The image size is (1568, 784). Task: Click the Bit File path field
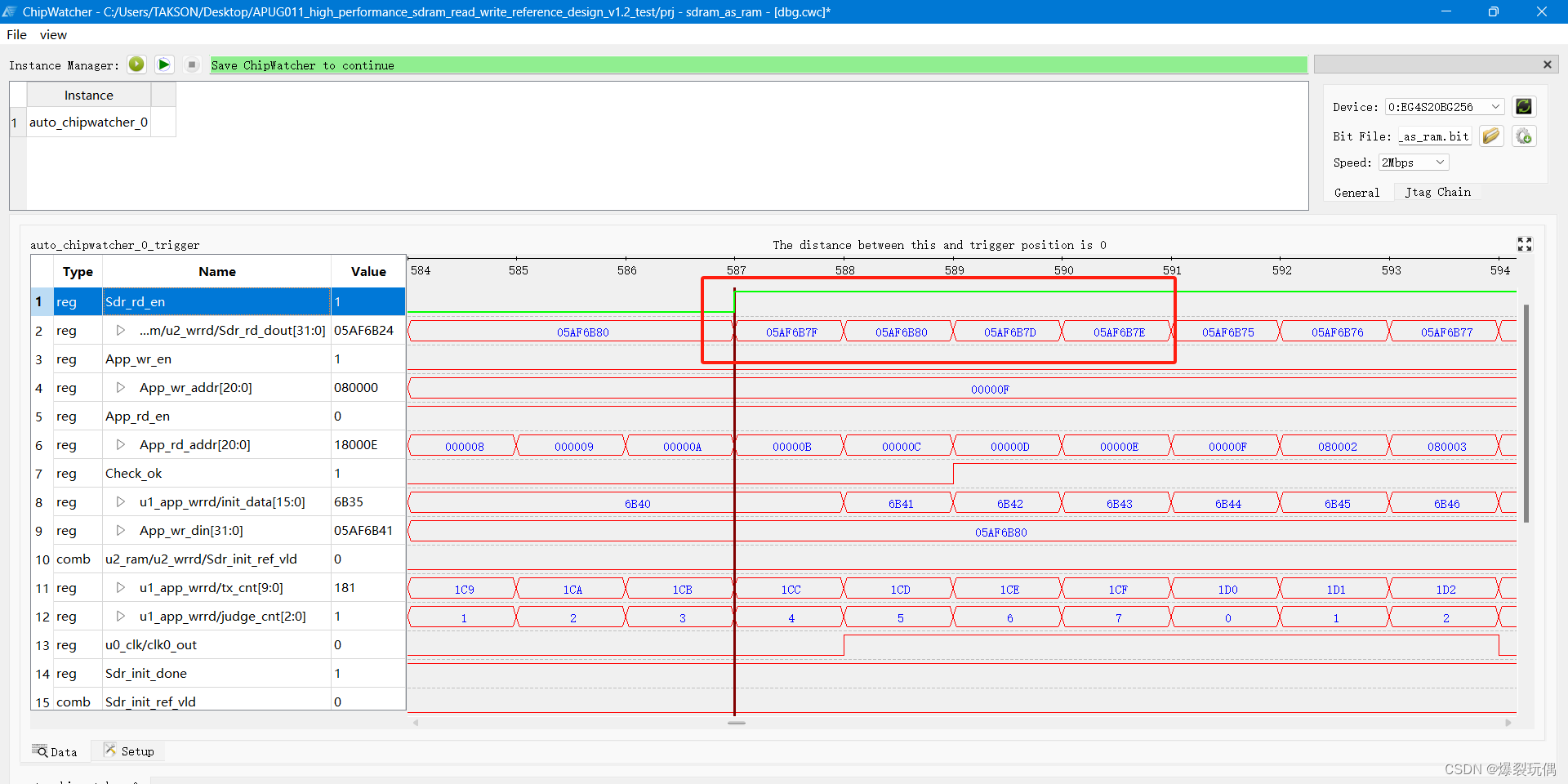coord(1435,136)
